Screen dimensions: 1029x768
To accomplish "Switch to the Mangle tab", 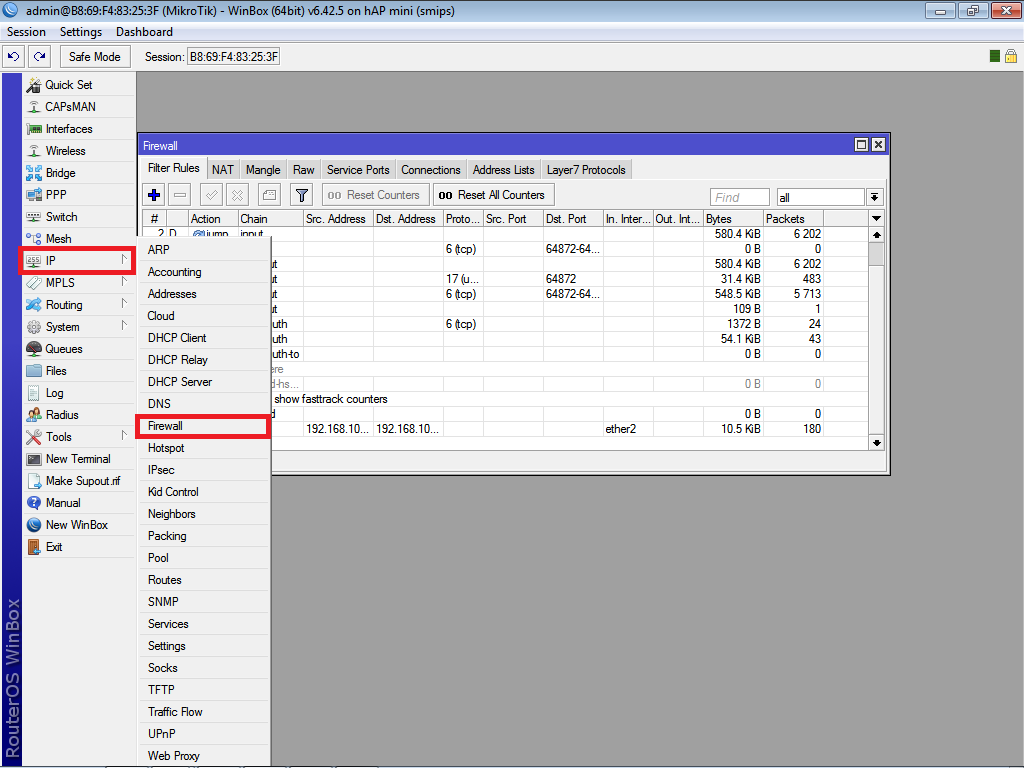I will pyautogui.click(x=263, y=169).
